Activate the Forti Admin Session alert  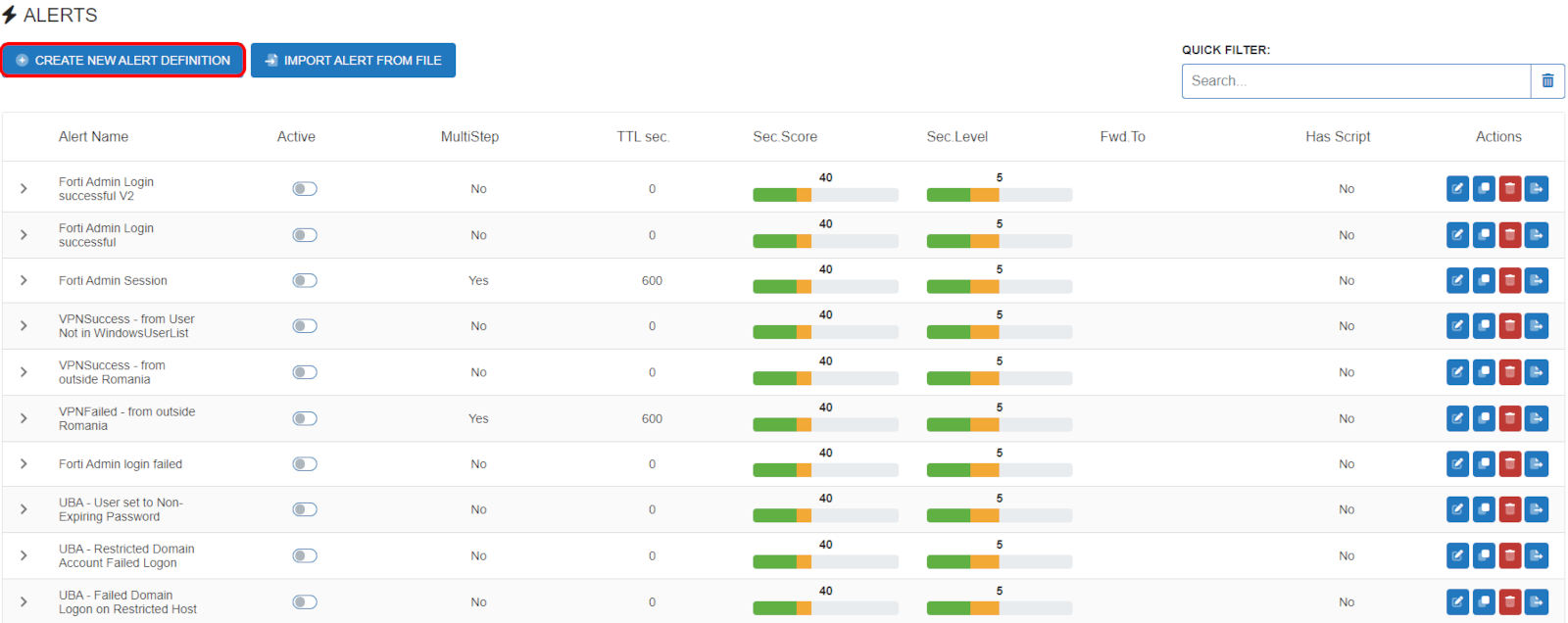(305, 280)
